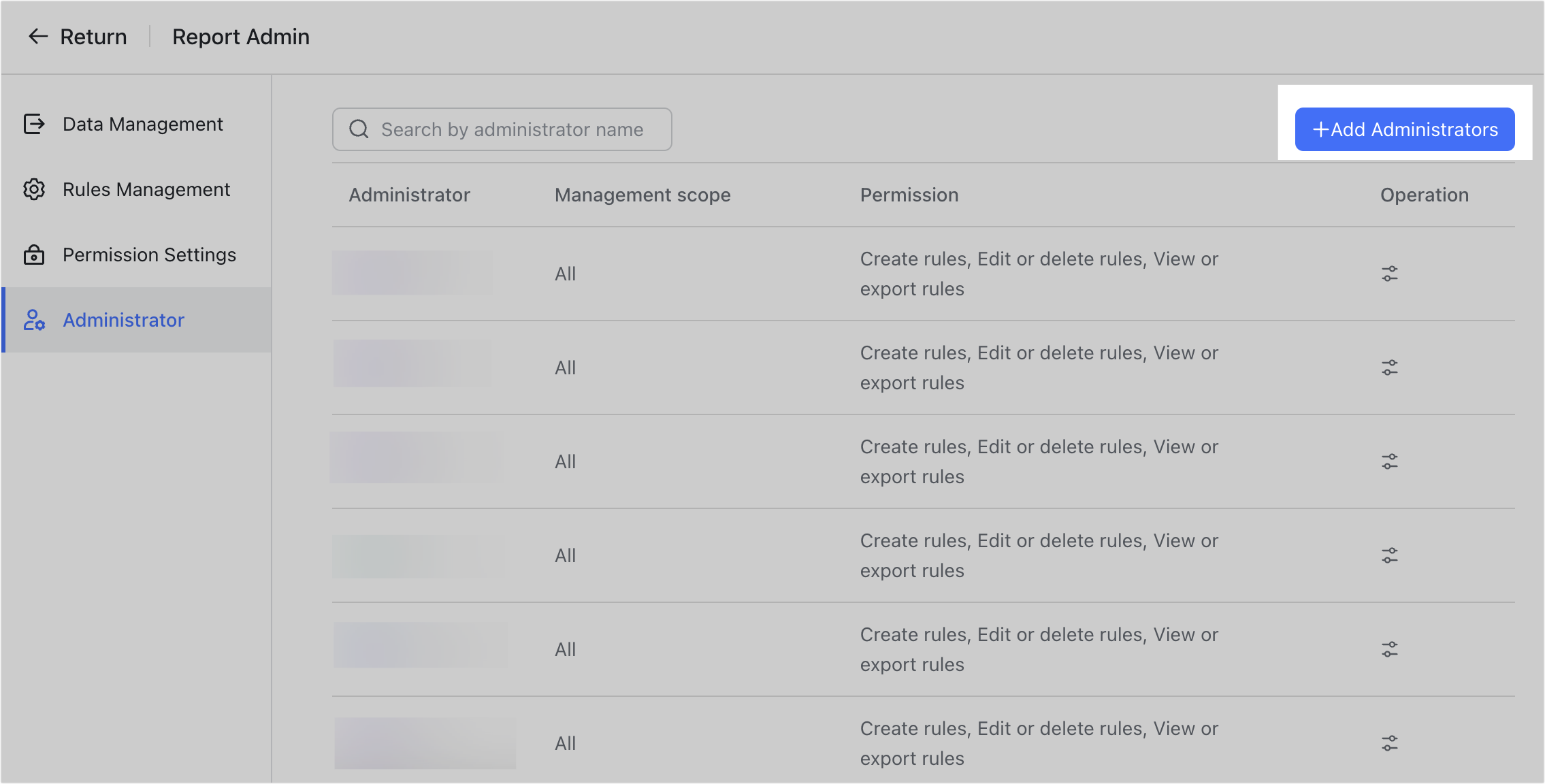
Task: Open settings icon for fourth administrator row
Action: coord(1389,555)
